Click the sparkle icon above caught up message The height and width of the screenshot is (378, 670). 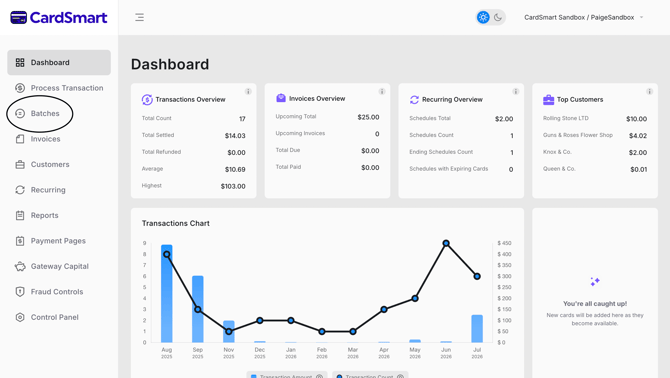point(595,281)
